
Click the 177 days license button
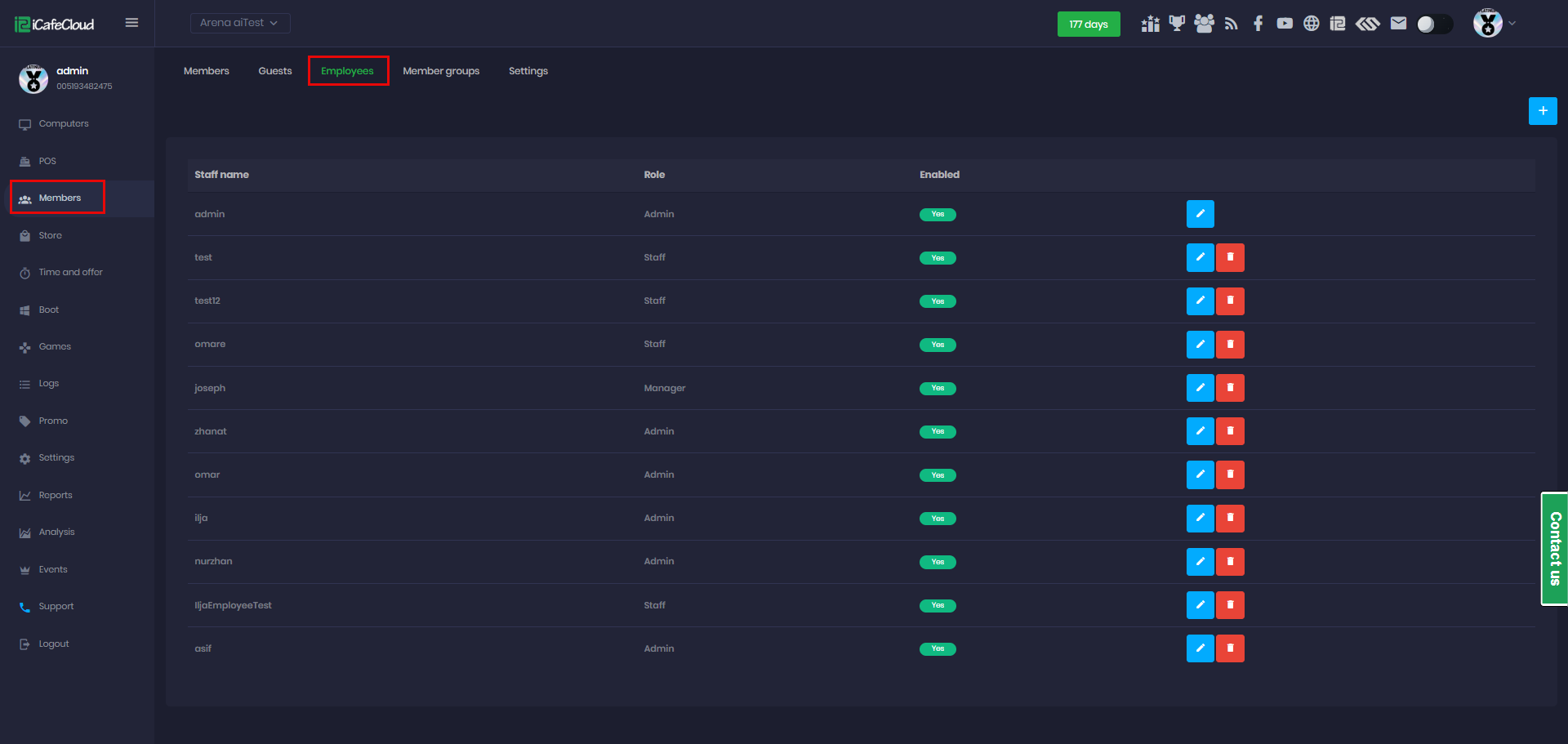tap(1088, 24)
